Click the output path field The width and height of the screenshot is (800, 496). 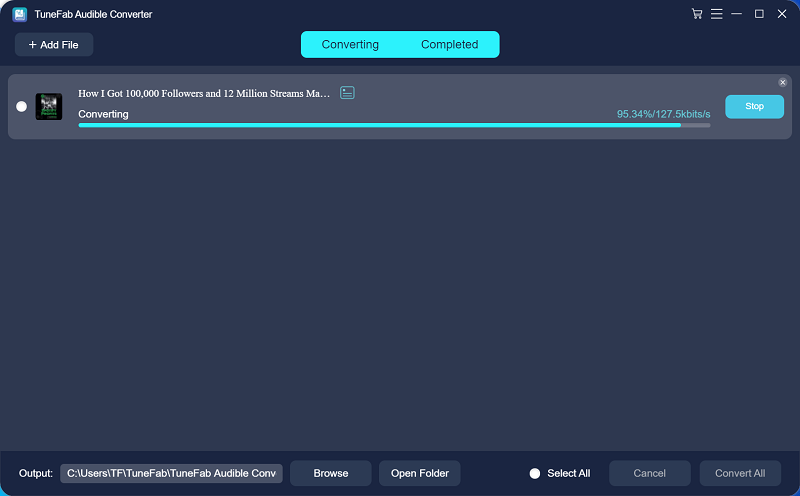tap(171, 473)
